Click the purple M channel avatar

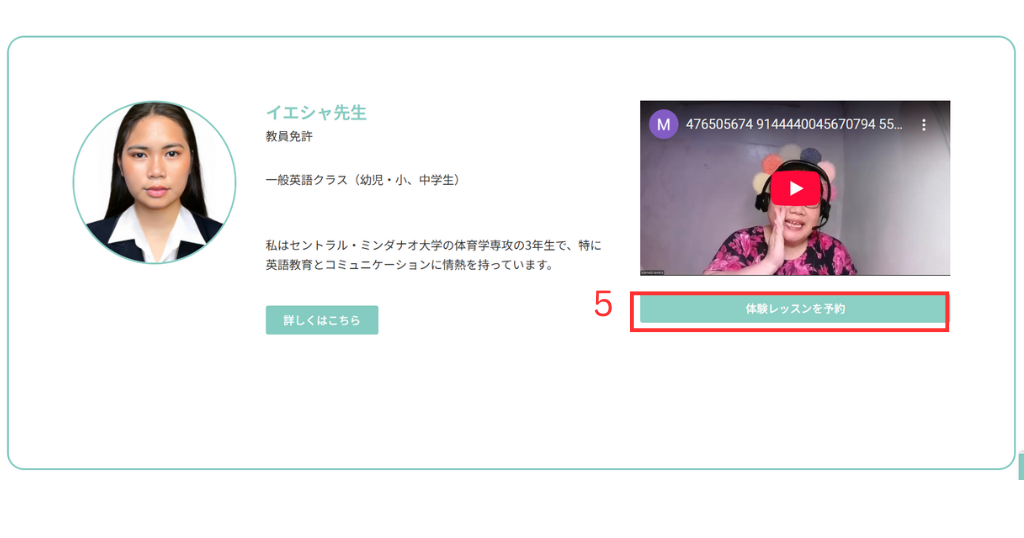click(664, 125)
